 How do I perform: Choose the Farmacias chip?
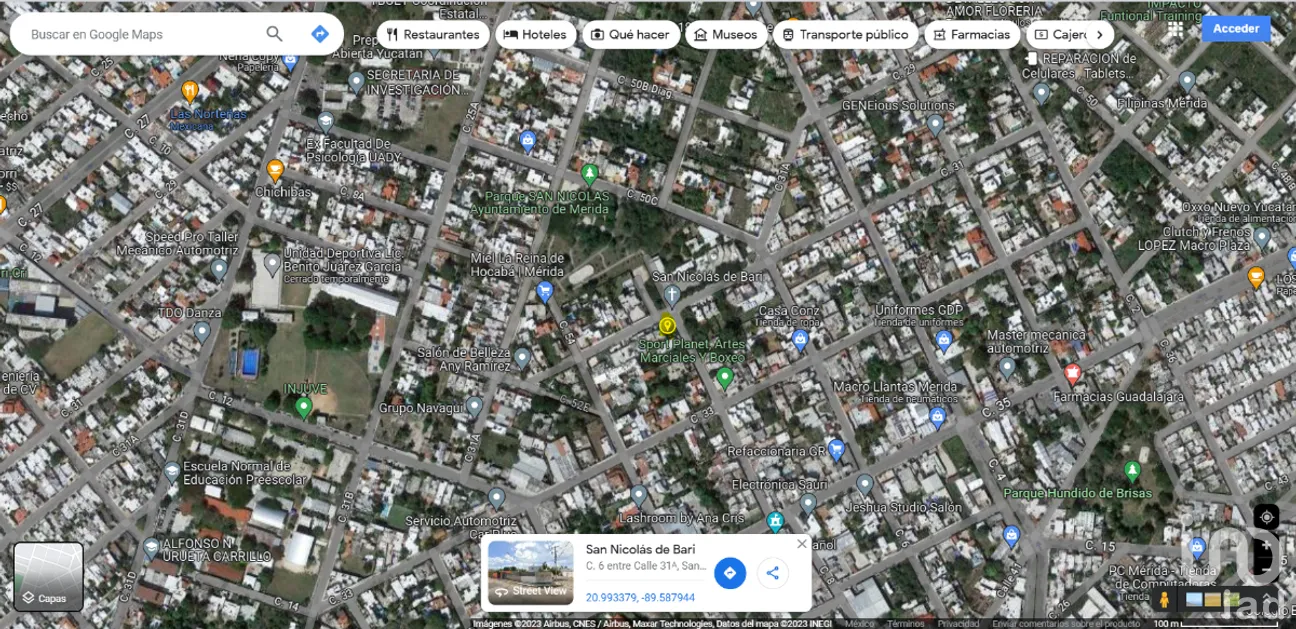pyautogui.click(x=972, y=34)
